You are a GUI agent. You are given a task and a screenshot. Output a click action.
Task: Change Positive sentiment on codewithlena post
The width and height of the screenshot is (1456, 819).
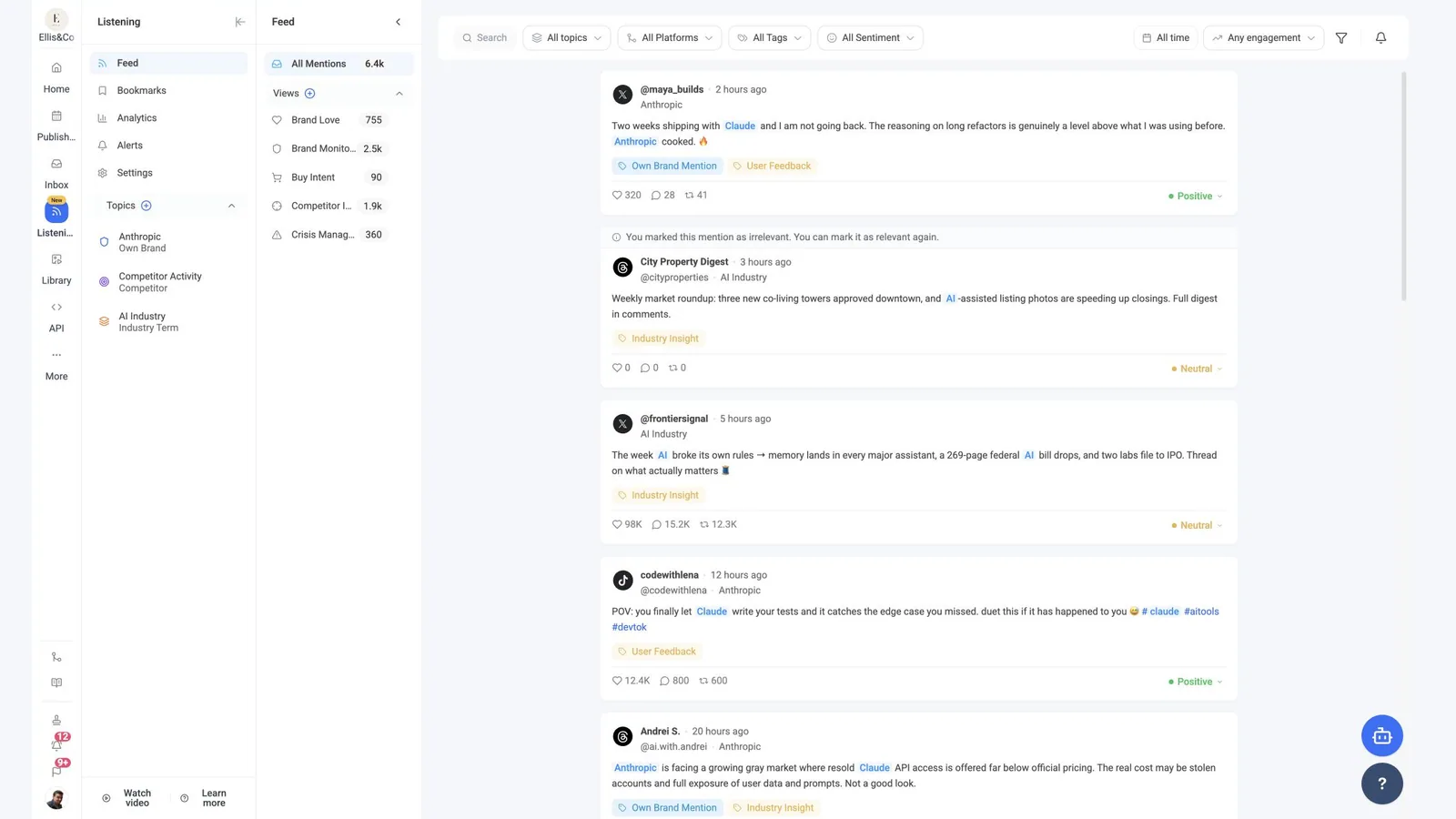point(1196,682)
